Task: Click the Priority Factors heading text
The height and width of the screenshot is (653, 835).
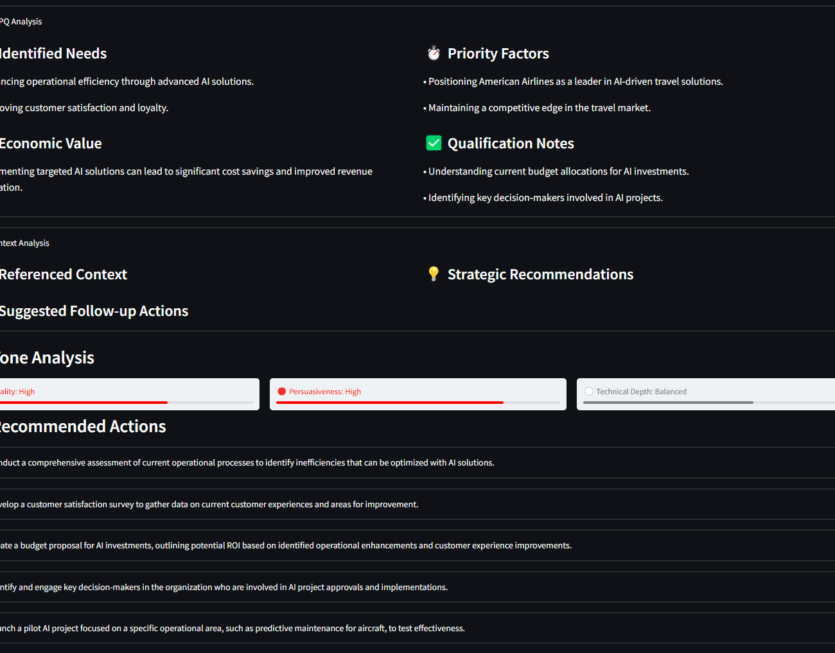Action: click(x=498, y=54)
